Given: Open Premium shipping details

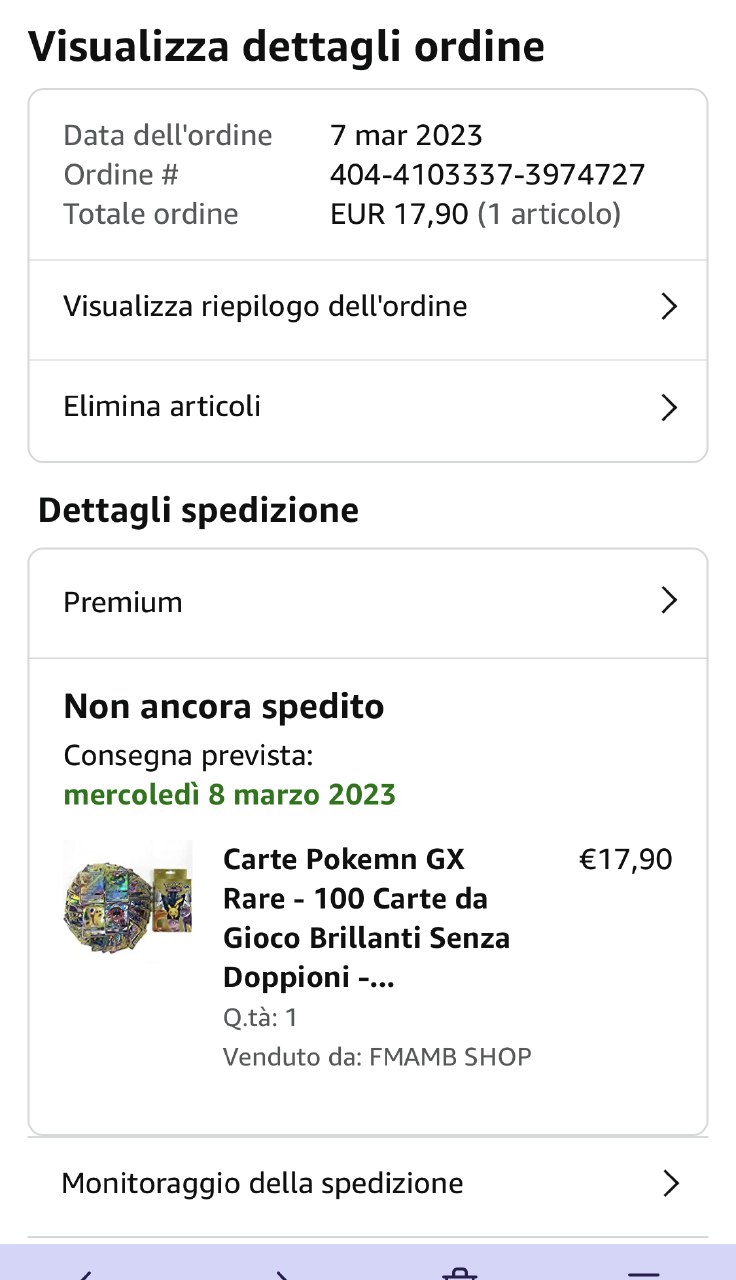Looking at the screenshot, I should coord(123,602).
